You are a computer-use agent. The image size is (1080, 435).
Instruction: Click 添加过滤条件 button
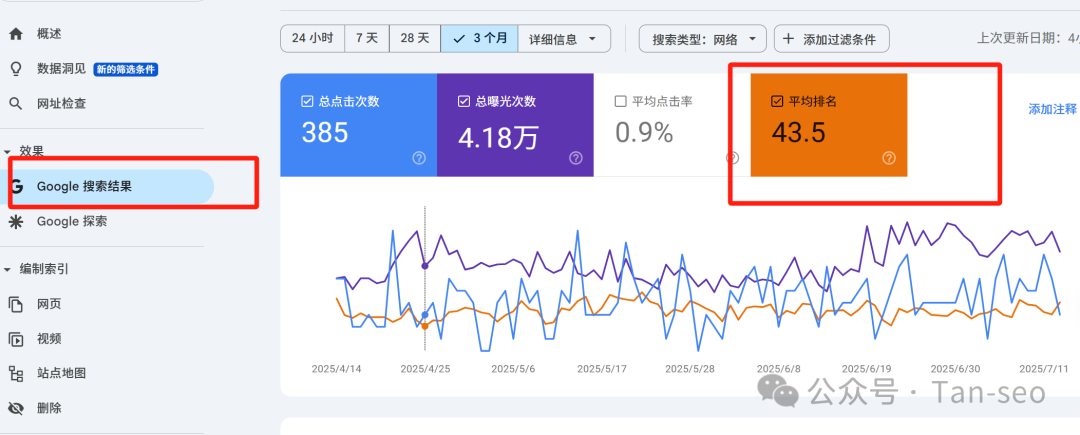831,39
